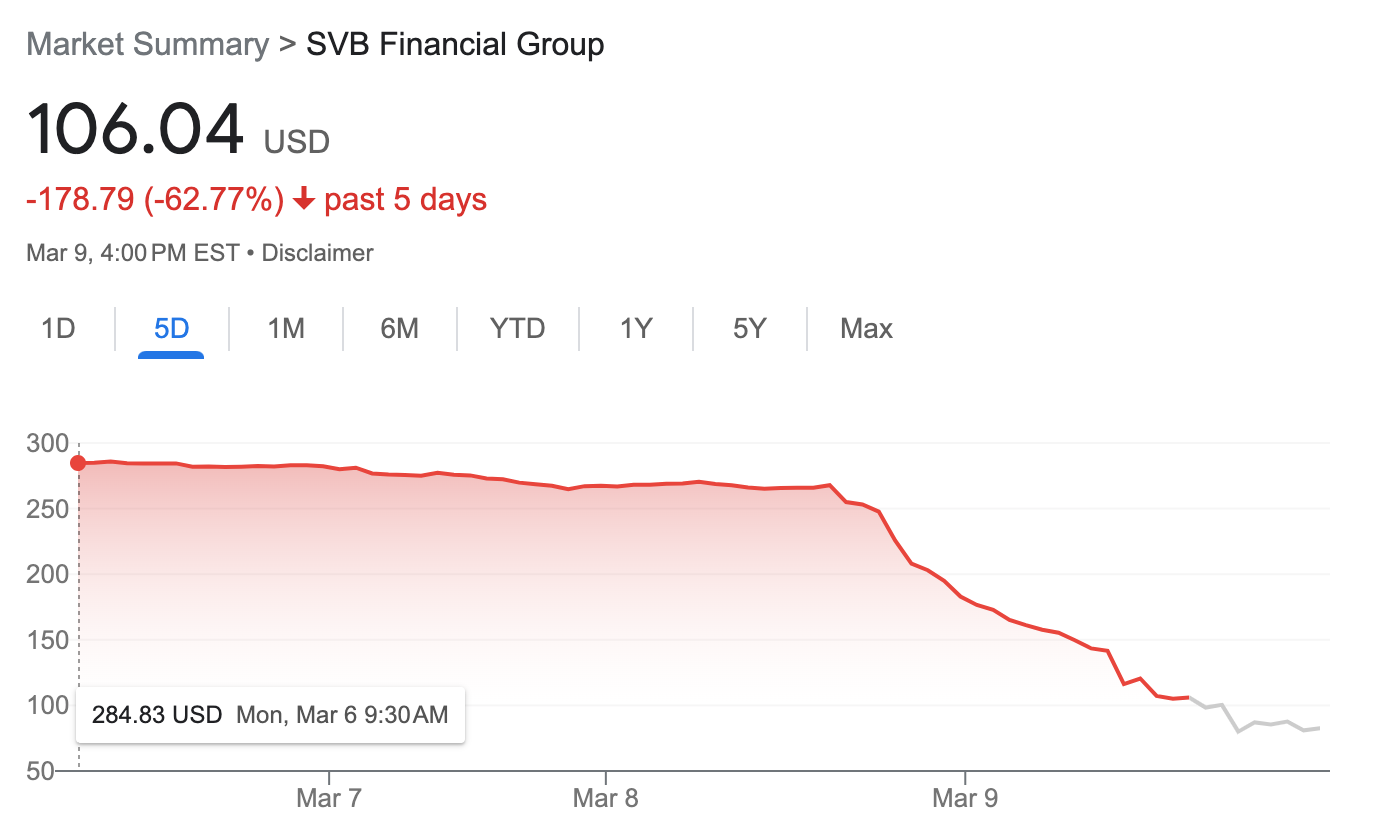The width and height of the screenshot is (1400, 838).
Task: Click the 106.04 price value
Action: 135,131
